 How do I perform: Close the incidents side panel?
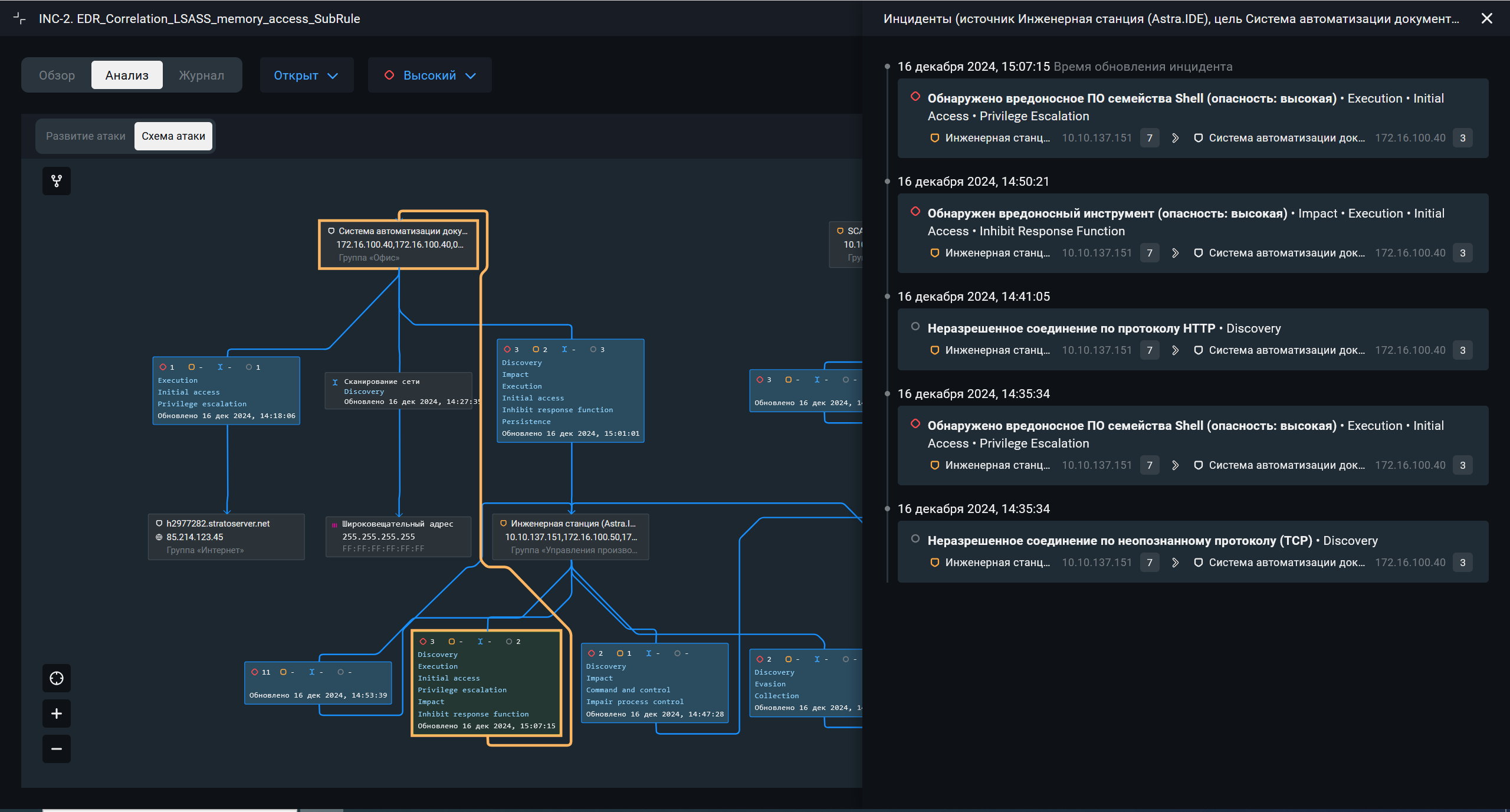1486,18
